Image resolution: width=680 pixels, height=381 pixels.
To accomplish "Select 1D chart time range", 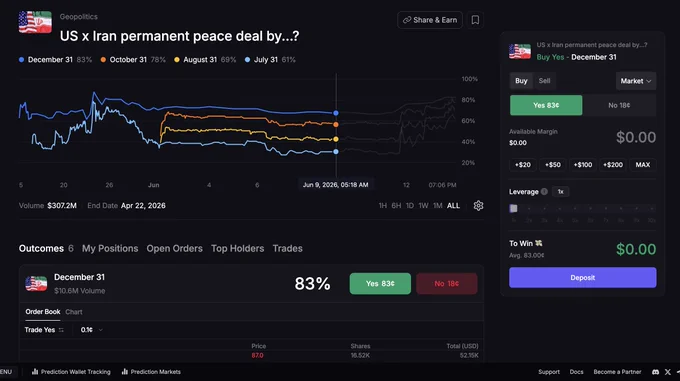I will [x=410, y=205].
